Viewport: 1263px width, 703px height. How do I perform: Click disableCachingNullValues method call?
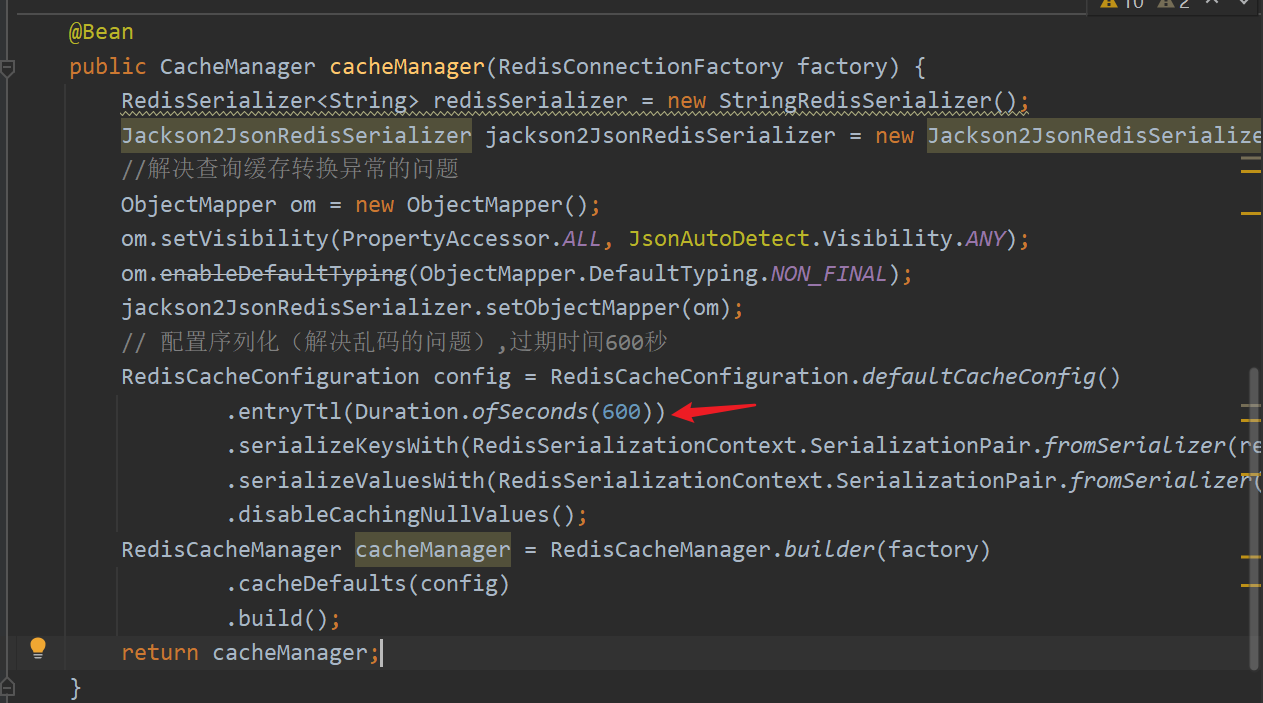pos(394,514)
